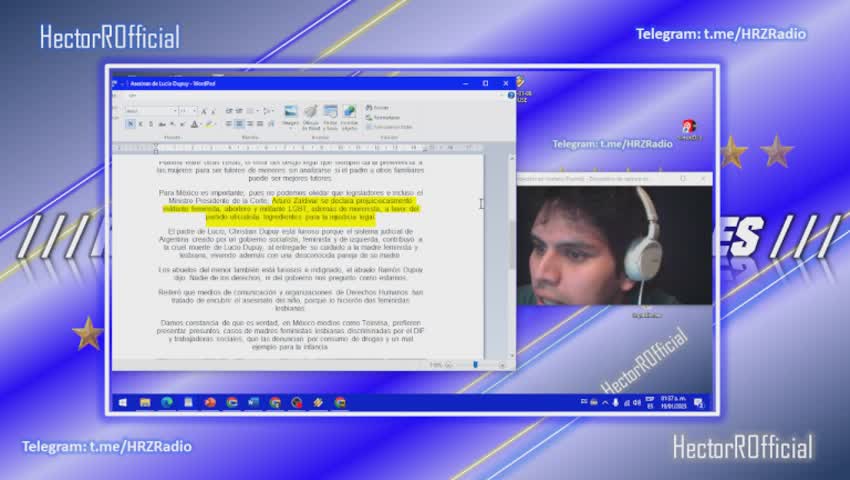Click the zoom out minus button
Screen dimensions: 850x480
[x=449, y=365]
